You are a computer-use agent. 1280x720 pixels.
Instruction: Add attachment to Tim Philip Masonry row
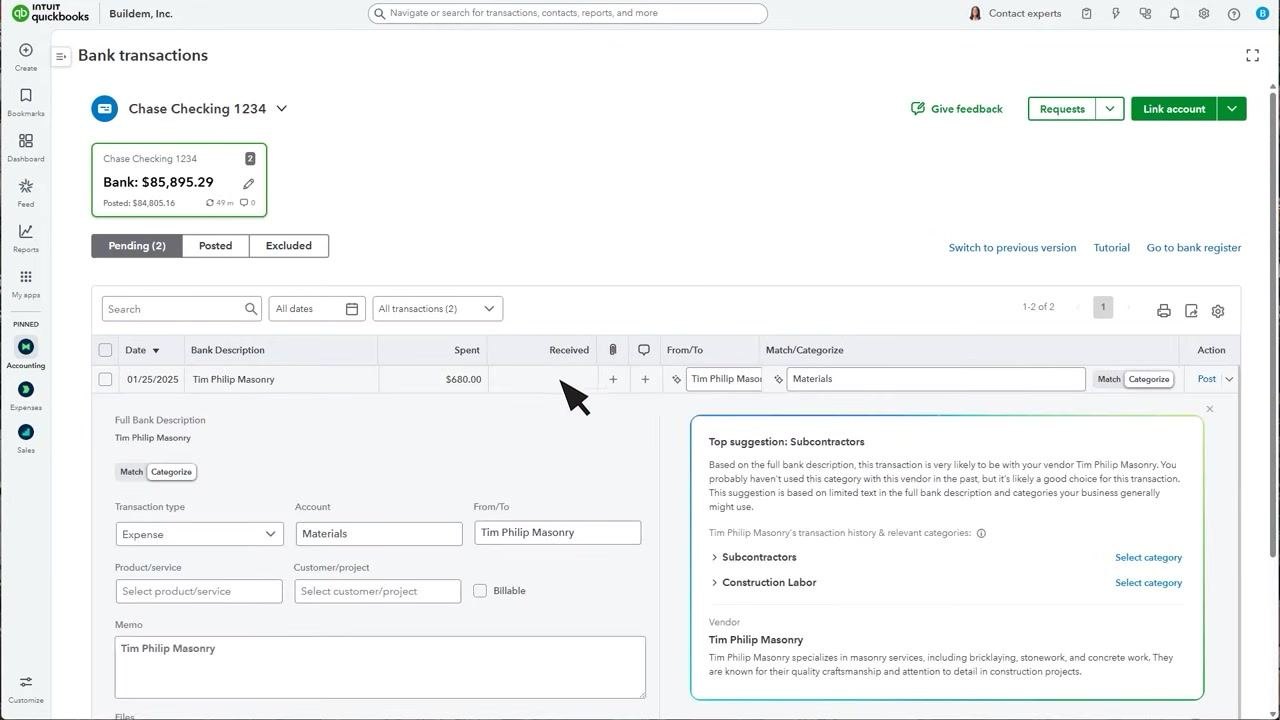coord(613,379)
